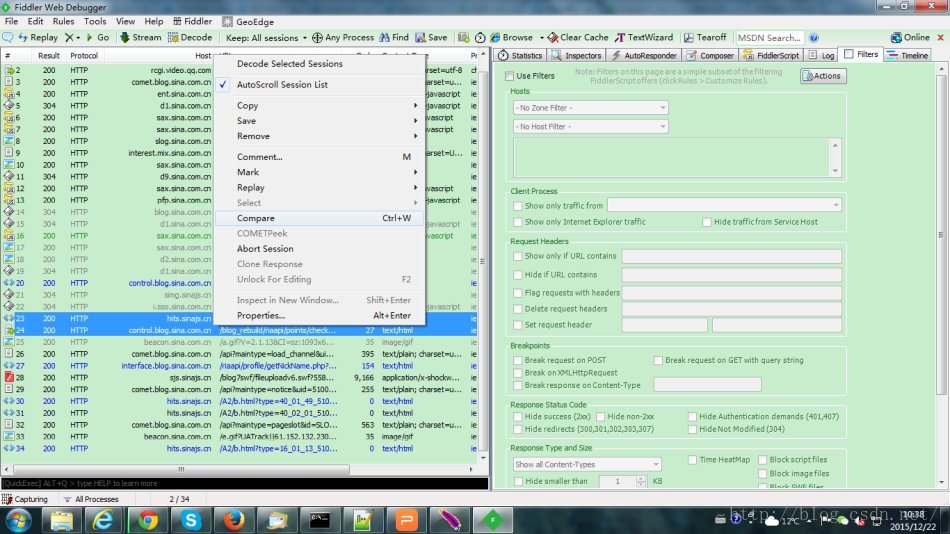Open Google Chrome from taskbar

point(147,520)
